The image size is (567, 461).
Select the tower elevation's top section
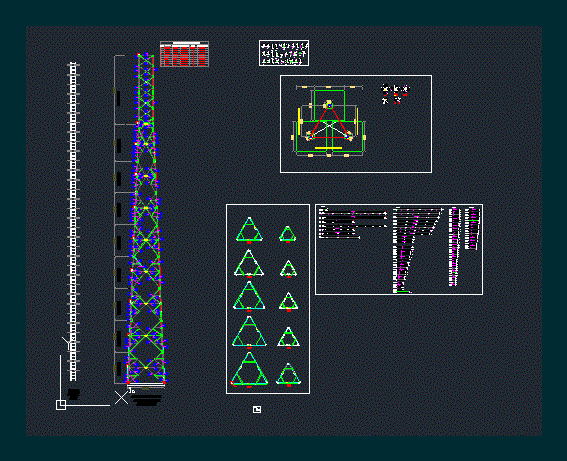(x=145, y=89)
